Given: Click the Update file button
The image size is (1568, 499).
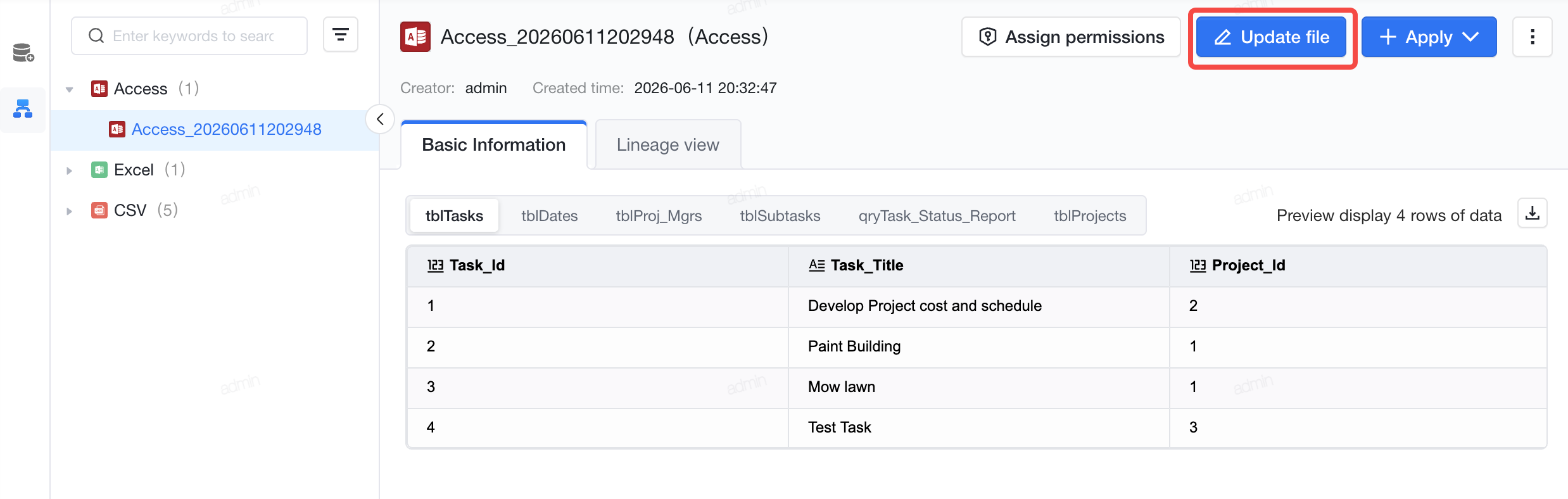Looking at the screenshot, I should coord(1272,37).
